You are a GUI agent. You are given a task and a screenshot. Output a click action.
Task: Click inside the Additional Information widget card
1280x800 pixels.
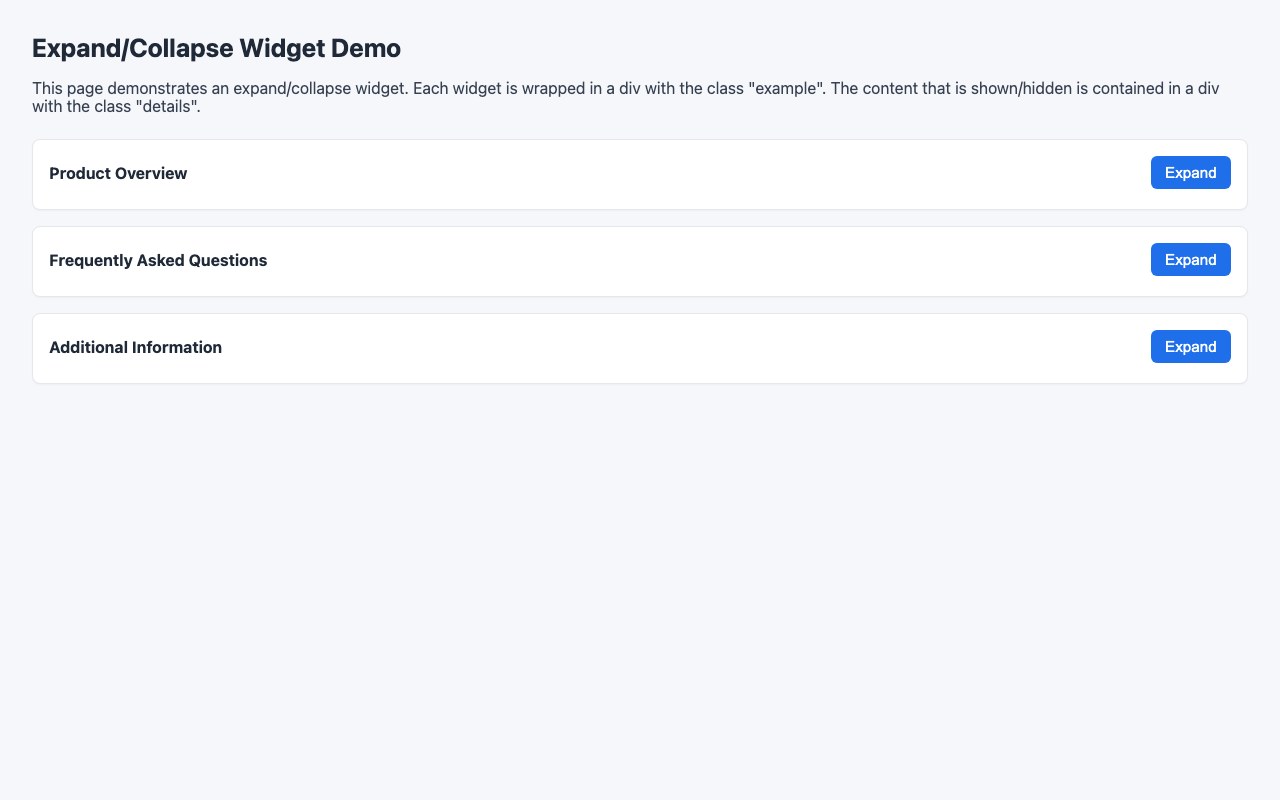click(640, 348)
